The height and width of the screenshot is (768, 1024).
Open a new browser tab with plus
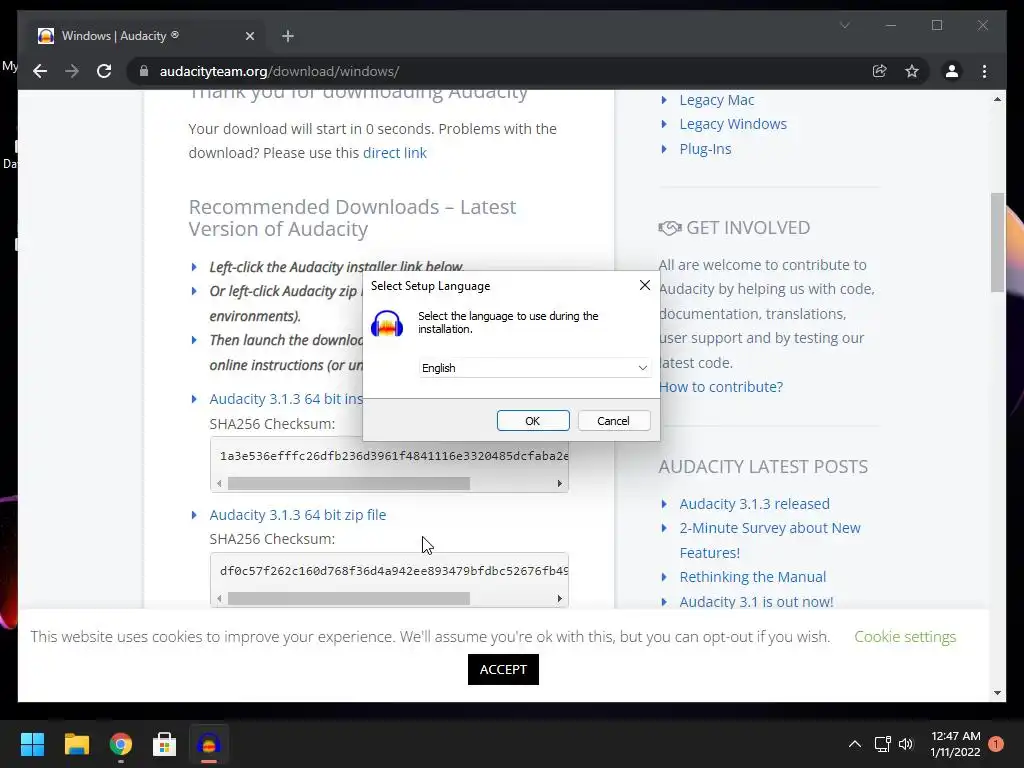(288, 36)
